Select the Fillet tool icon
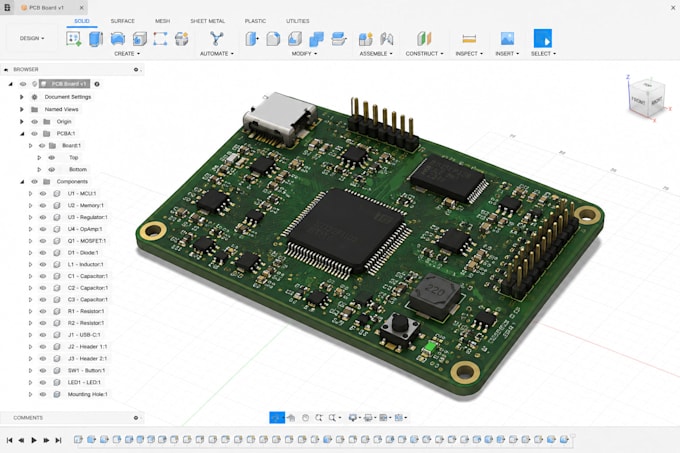The image size is (680, 453). click(x=273, y=39)
